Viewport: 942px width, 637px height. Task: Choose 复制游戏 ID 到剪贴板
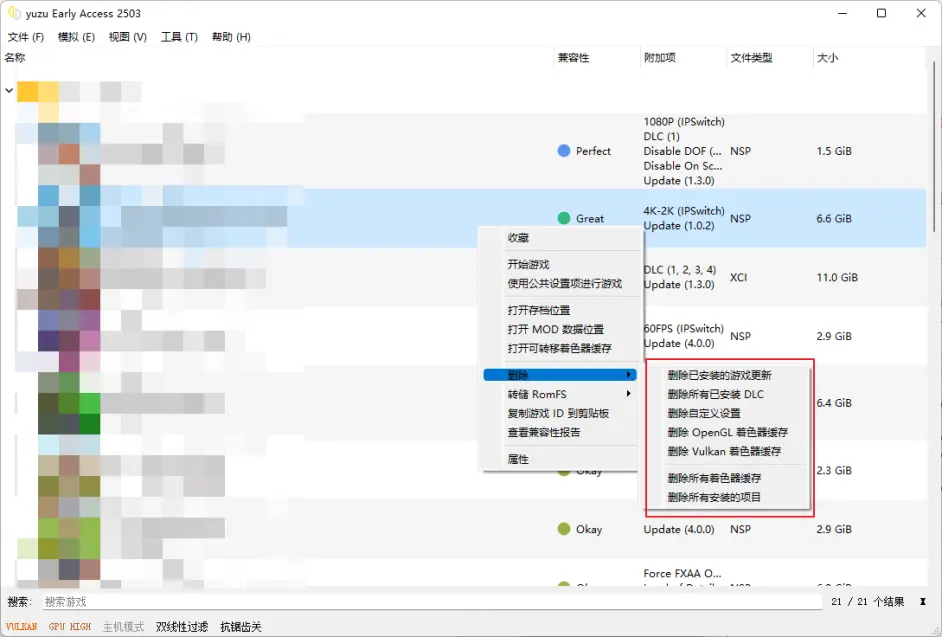pos(558,413)
